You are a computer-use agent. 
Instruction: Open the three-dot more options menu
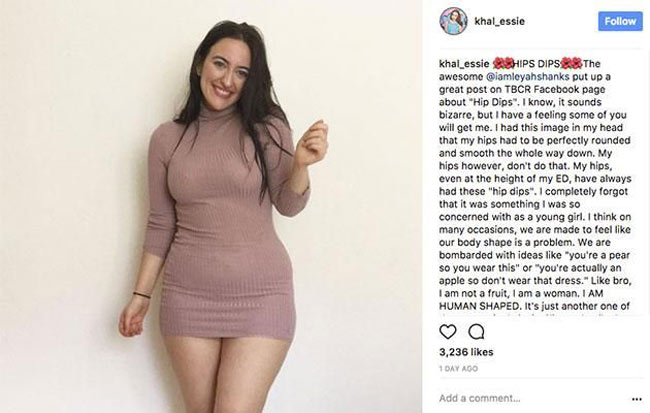637,399
